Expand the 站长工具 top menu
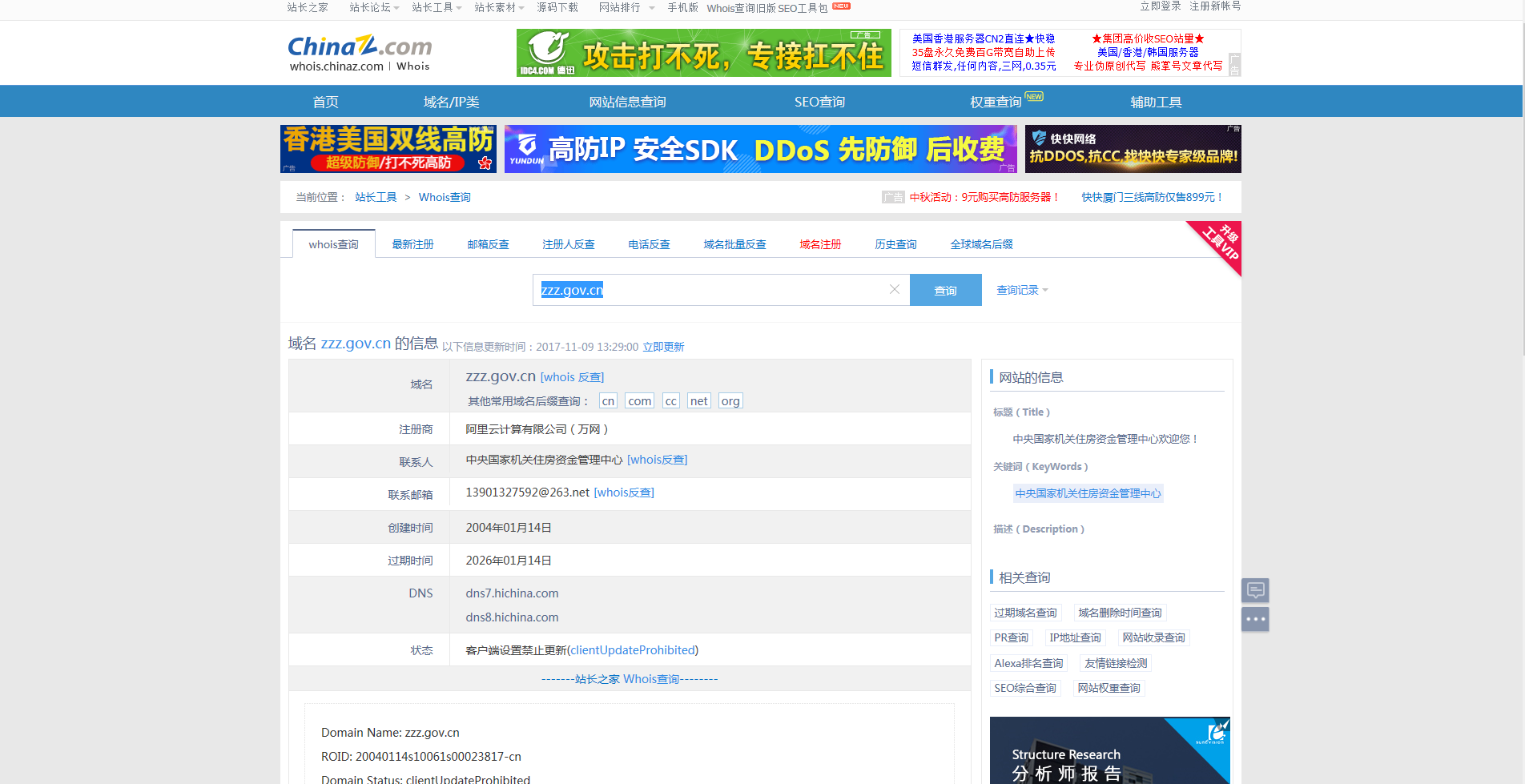The width and height of the screenshot is (1525, 784). [x=437, y=7]
